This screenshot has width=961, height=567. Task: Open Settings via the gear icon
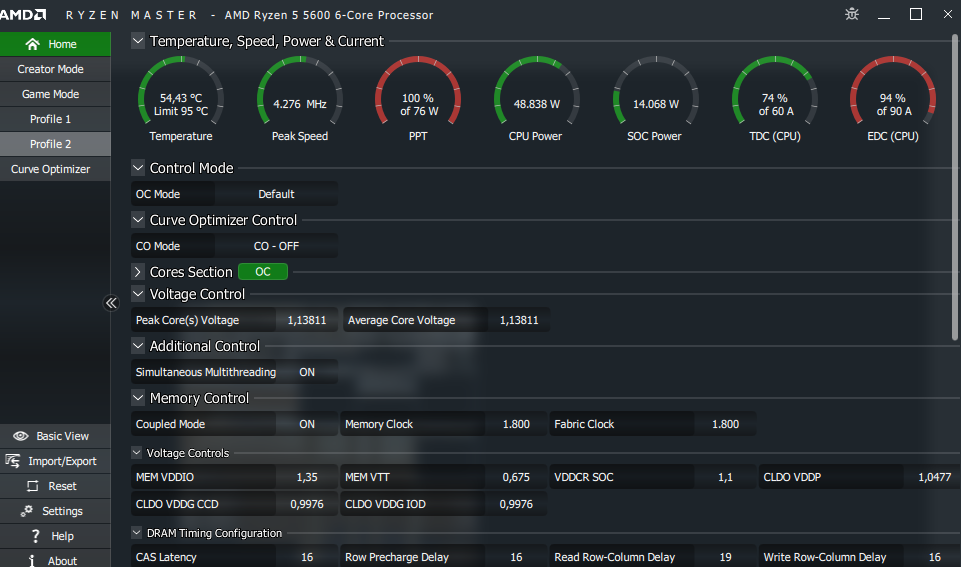coord(22,511)
